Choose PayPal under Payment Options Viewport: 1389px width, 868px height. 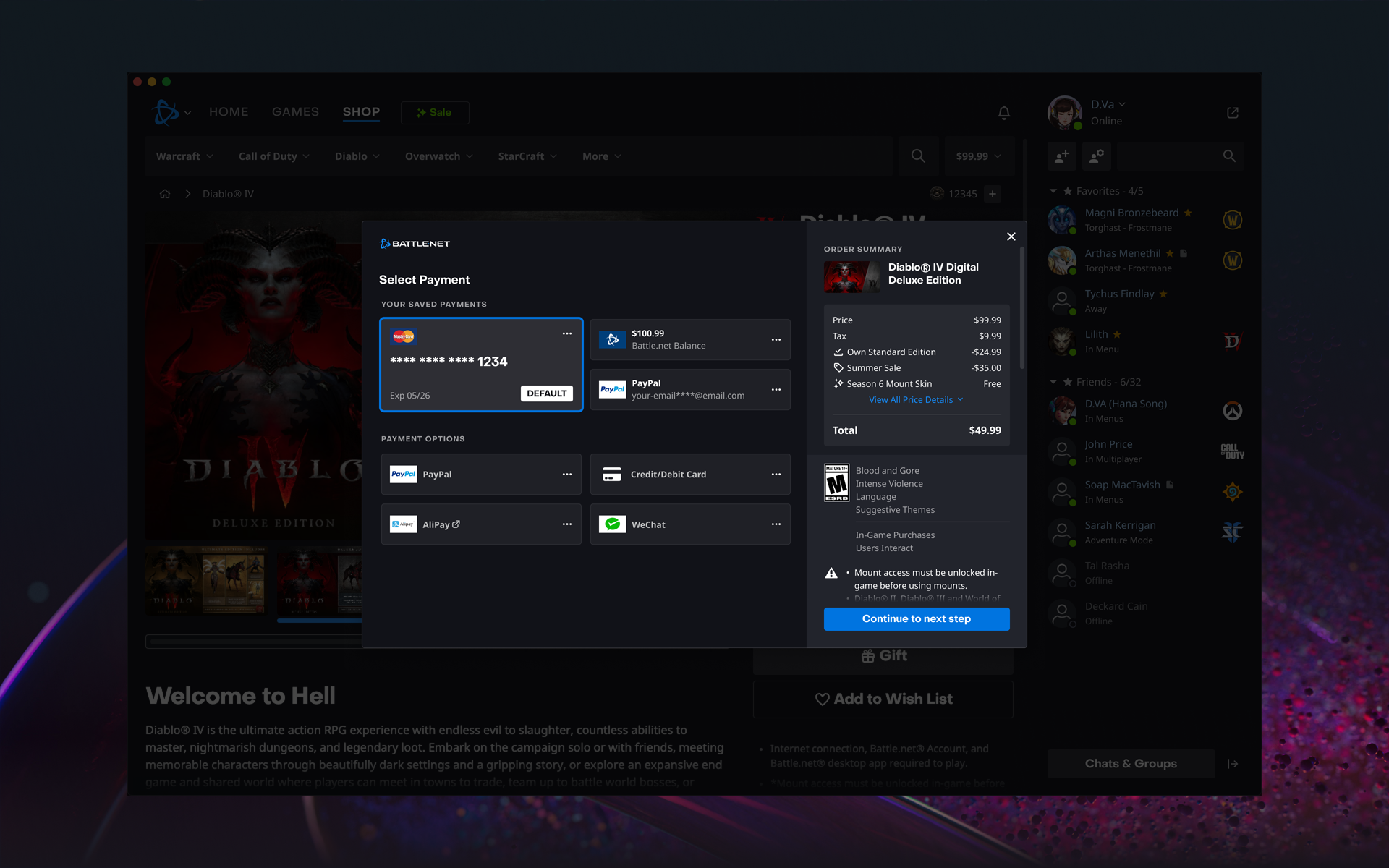click(x=481, y=475)
